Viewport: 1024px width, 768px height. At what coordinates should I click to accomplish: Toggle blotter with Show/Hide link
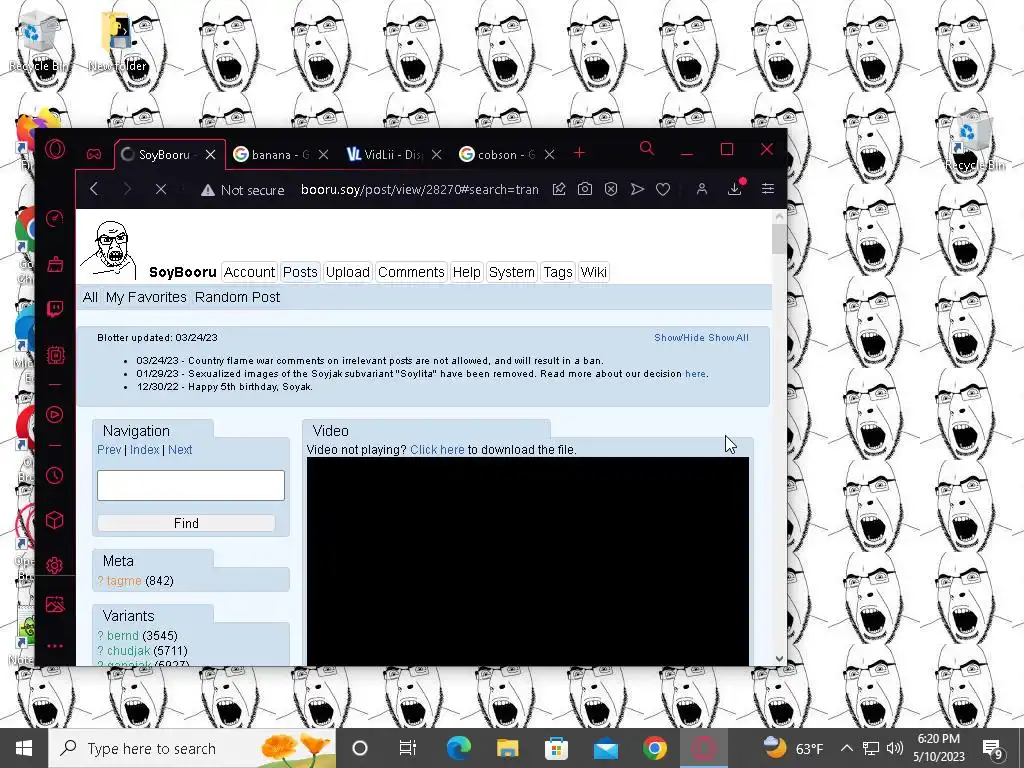click(679, 338)
